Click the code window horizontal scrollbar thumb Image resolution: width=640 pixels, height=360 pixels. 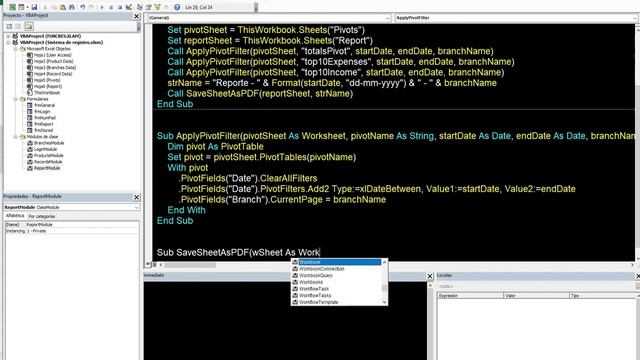pos(190,265)
